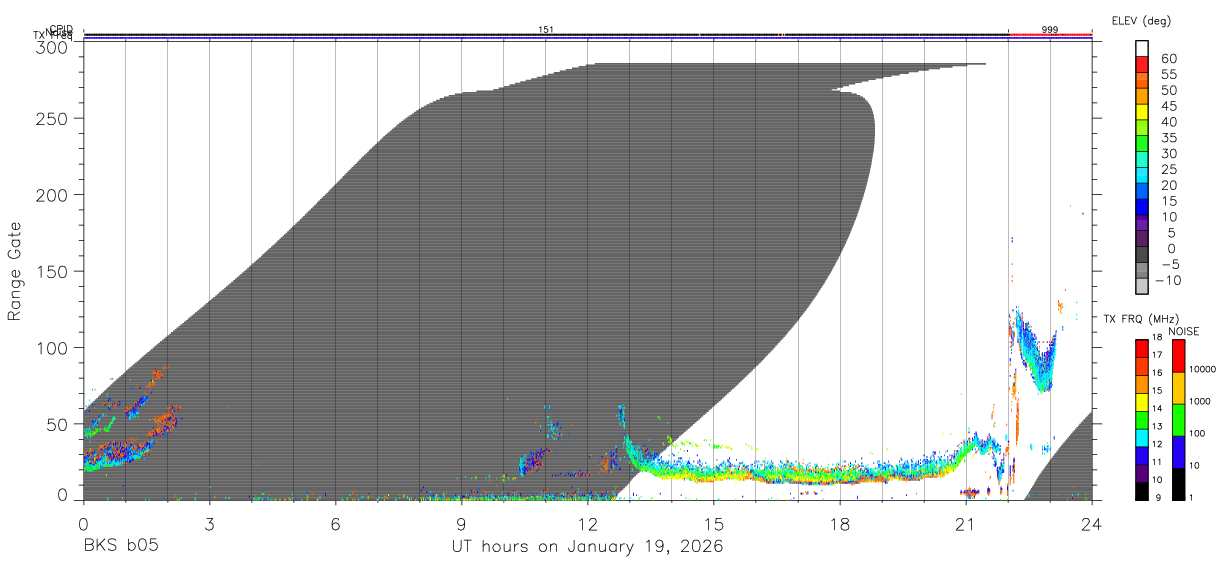Click the red TX FRQ swatch between 18 and 17
This screenshot has height=567, width=1228.
tap(1141, 347)
